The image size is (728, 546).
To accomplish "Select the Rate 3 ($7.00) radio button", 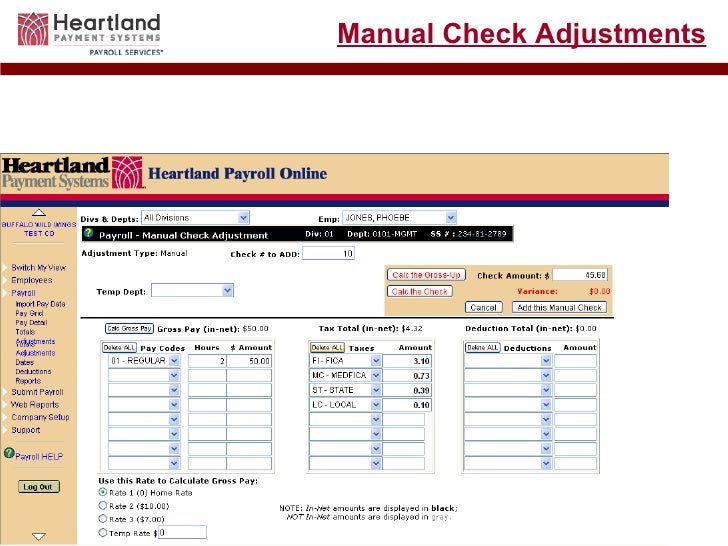I will 103,519.
